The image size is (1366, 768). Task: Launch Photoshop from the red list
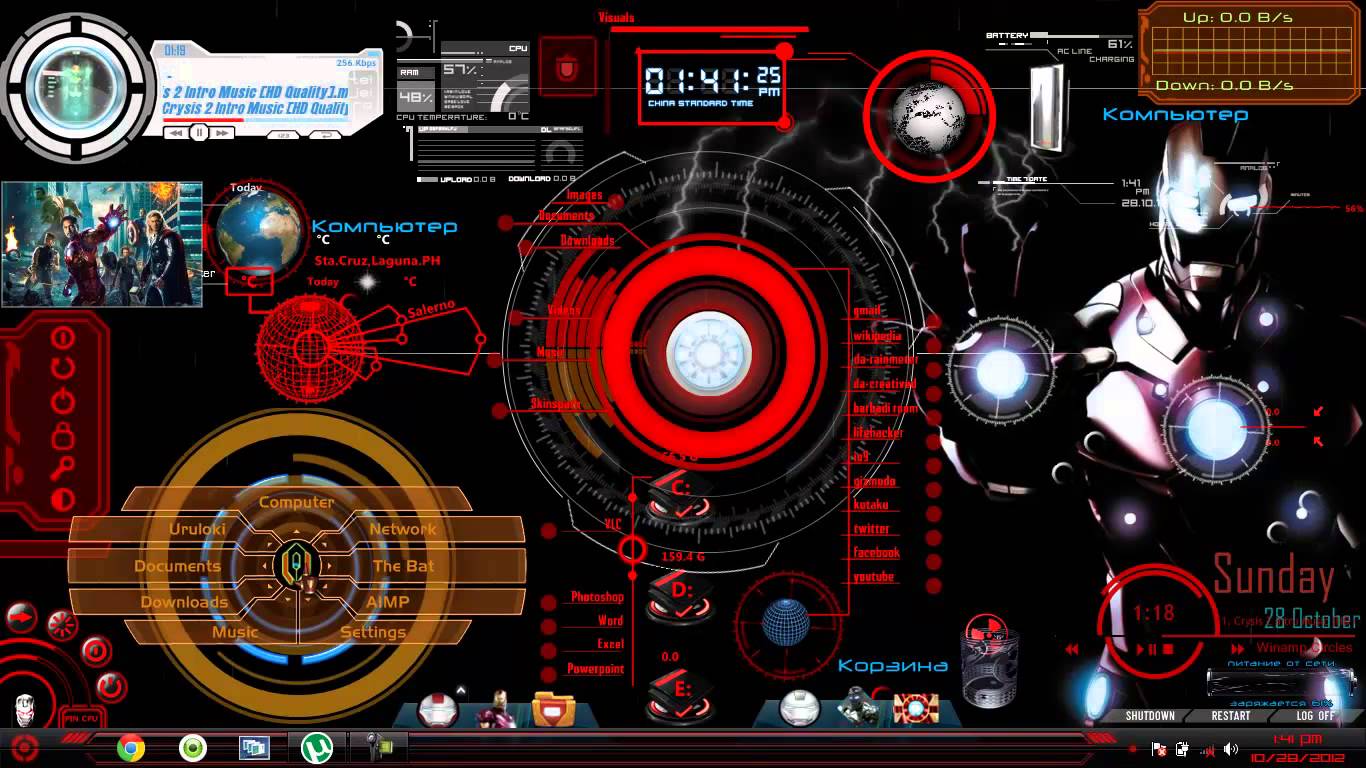coord(597,597)
